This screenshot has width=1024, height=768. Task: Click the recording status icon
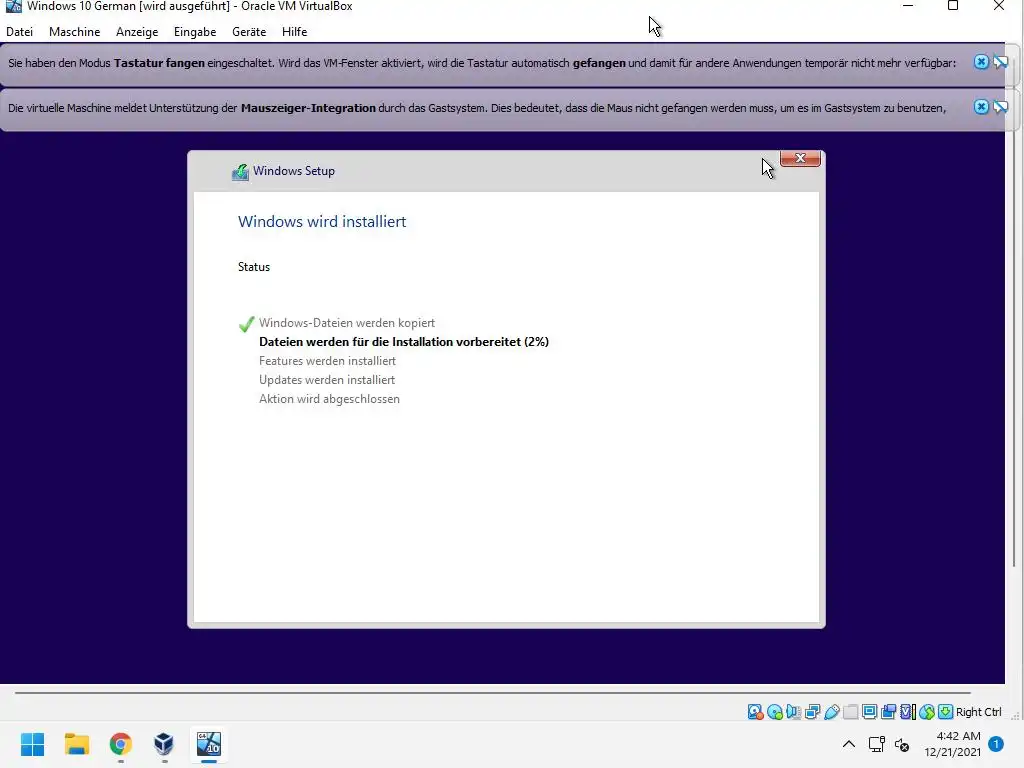888,712
